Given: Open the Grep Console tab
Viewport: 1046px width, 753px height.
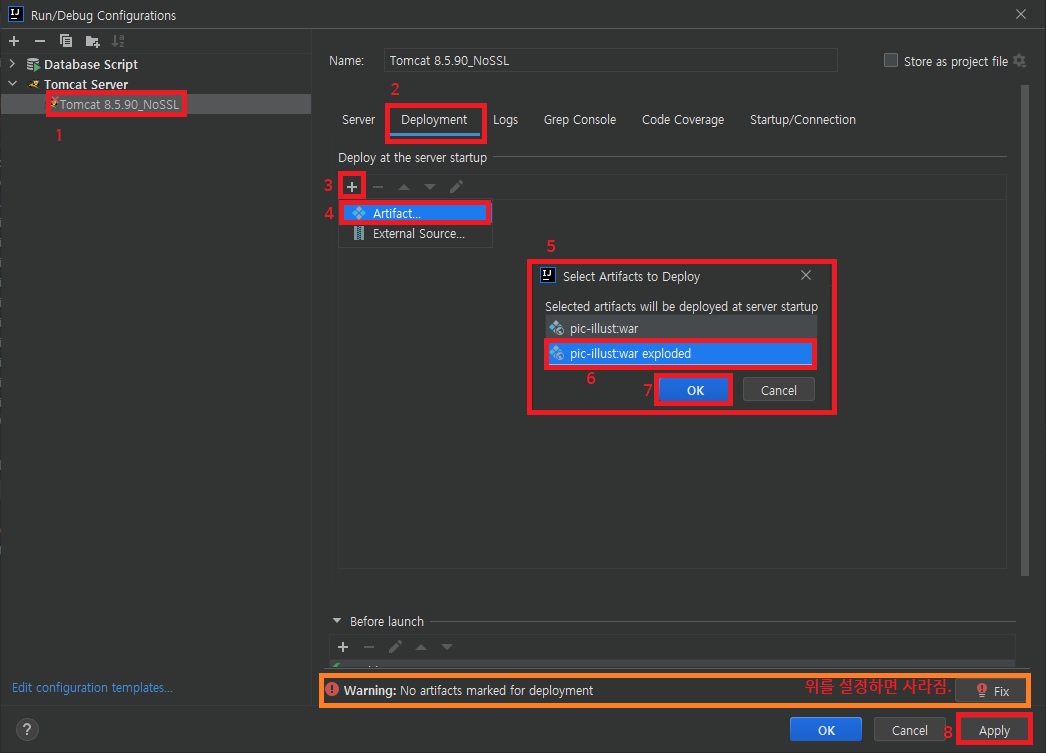Looking at the screenshot, I should 580,120.
